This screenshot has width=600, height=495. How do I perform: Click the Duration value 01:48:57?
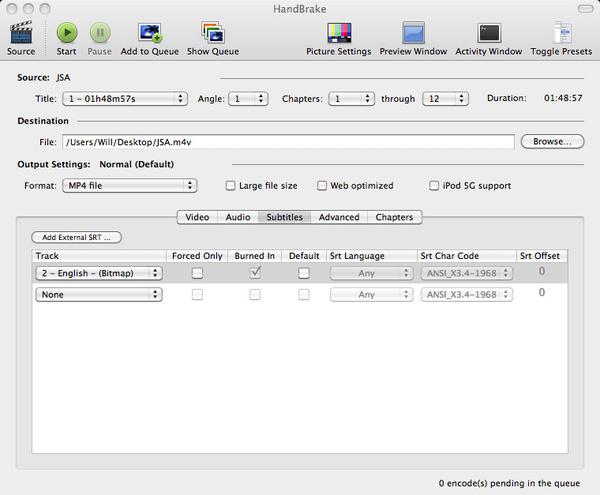[563, 98]
